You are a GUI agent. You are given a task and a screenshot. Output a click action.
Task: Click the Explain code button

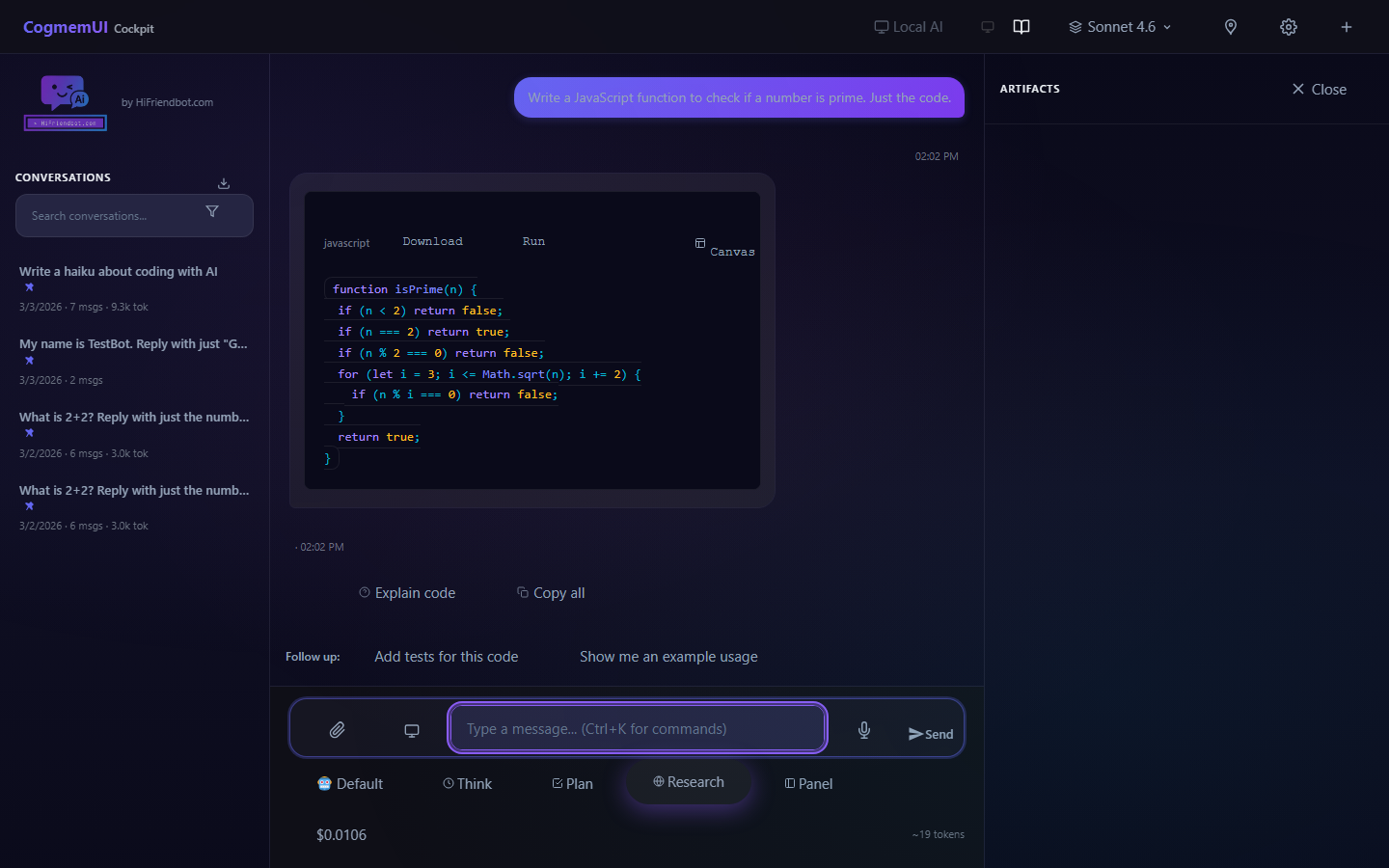click(x=407, y=593)
